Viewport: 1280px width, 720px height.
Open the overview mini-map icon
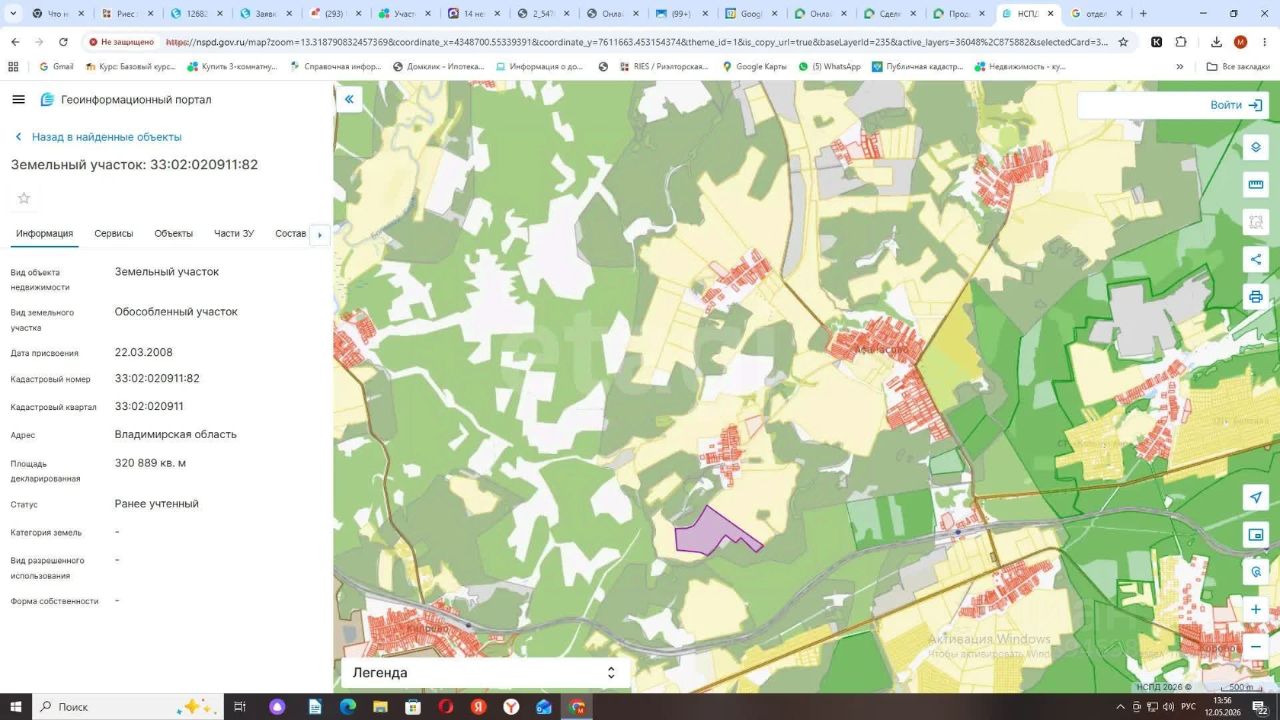point(1256,535)
